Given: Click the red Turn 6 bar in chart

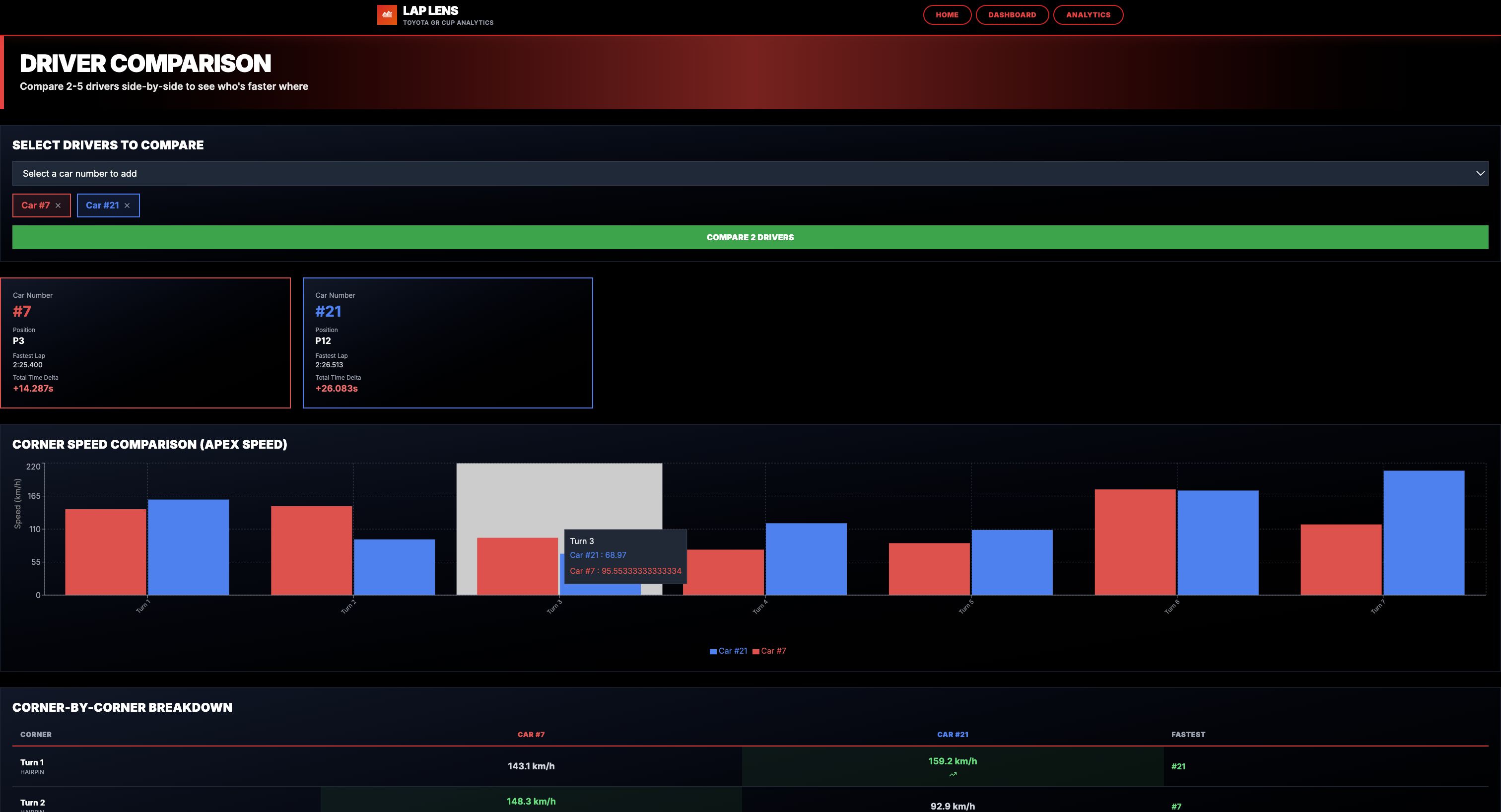Looking at the screenshot, I should 1135,541.
